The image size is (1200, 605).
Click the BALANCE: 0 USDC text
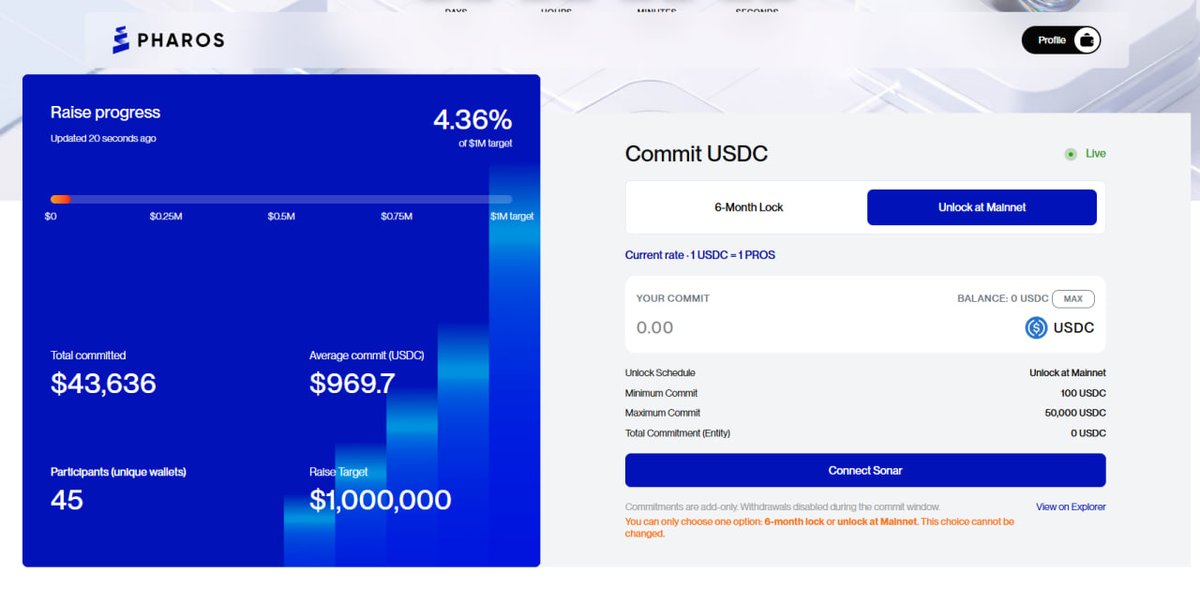pyautogui.click(x=1002, y=299)
